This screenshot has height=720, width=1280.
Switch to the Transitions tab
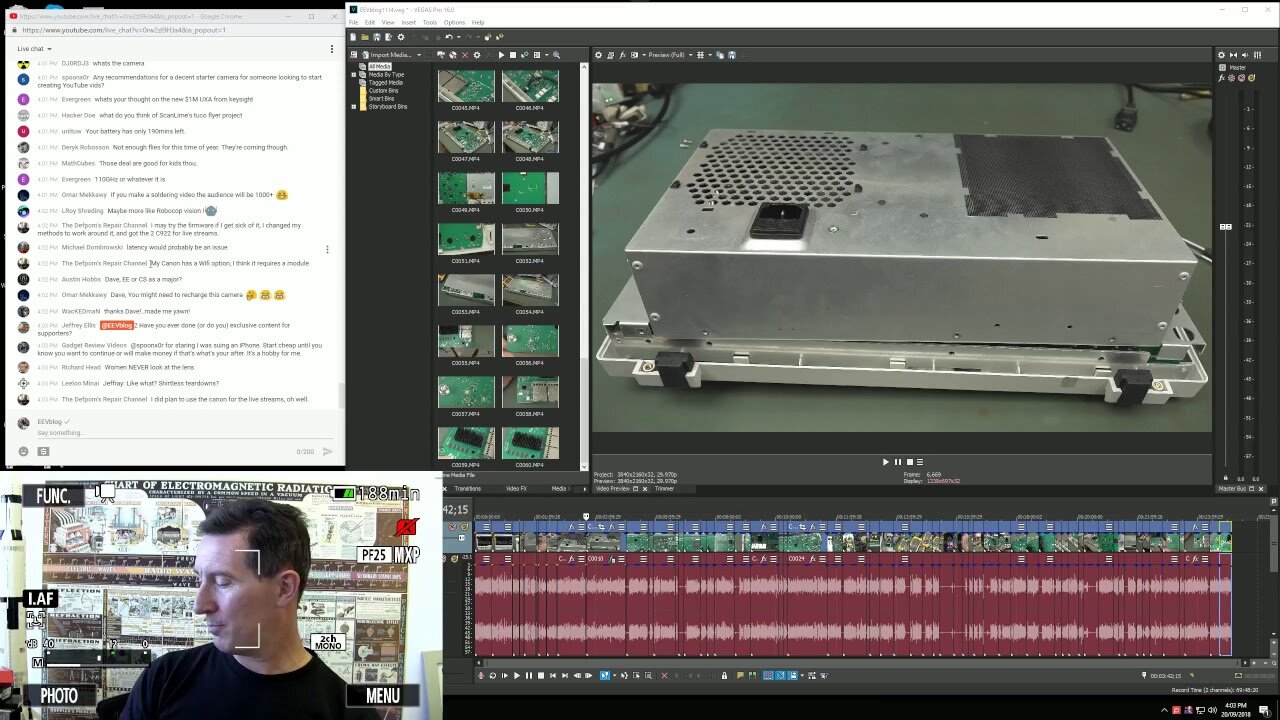click(468, 488)
